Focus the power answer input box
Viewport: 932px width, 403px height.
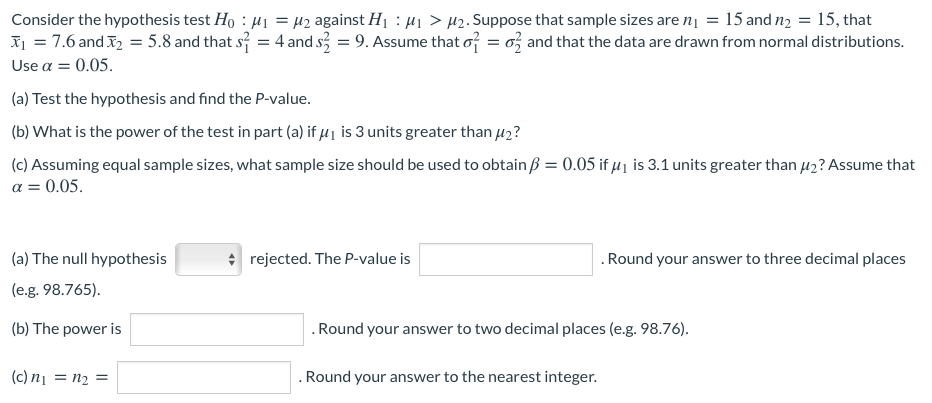pos(217,329)
